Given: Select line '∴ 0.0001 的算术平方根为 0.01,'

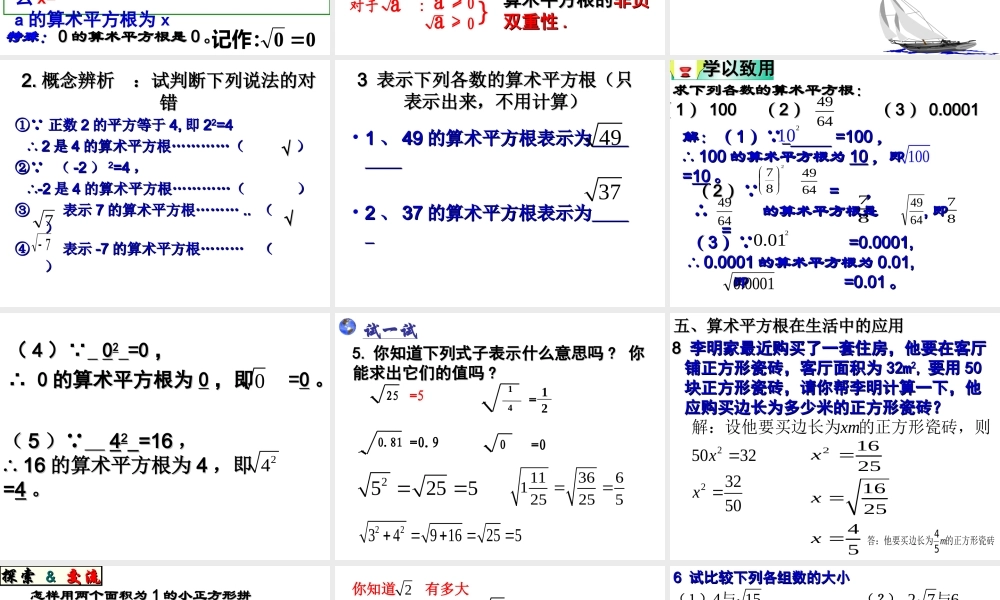Looking at the screenshot, I should point(802,263).
